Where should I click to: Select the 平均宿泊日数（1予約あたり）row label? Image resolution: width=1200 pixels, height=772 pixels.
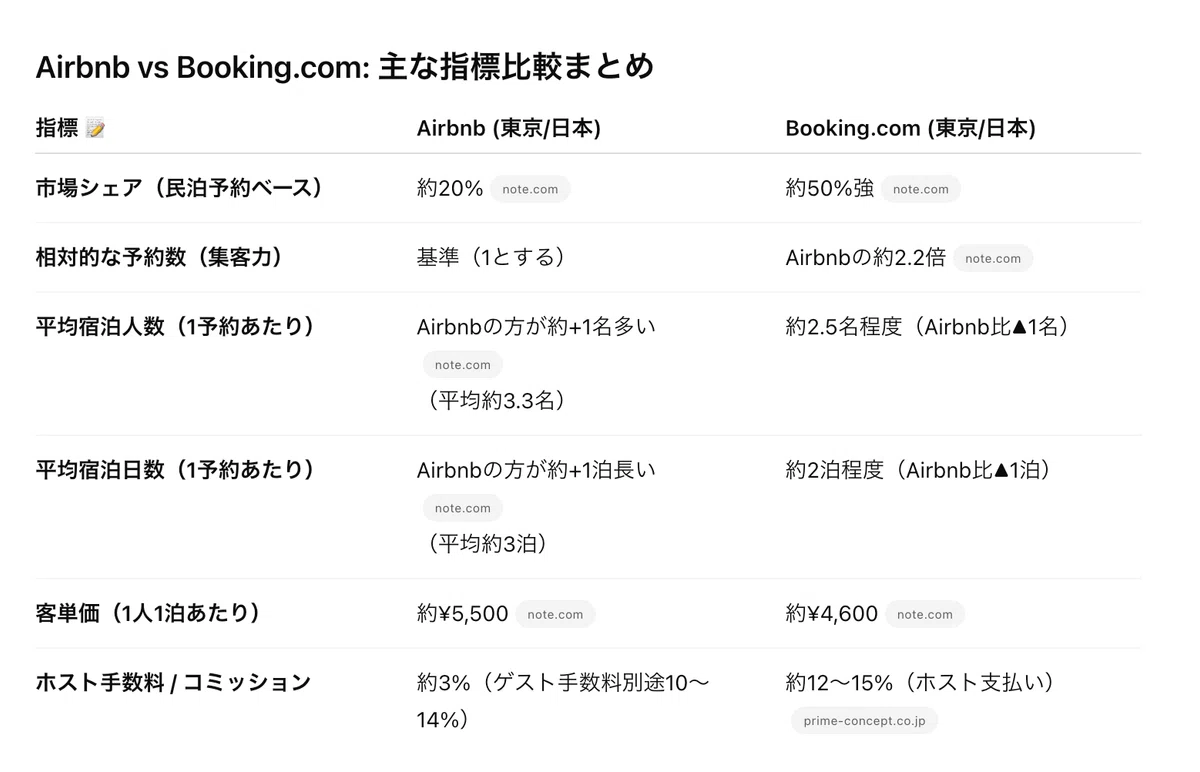[x=178, y=470]
